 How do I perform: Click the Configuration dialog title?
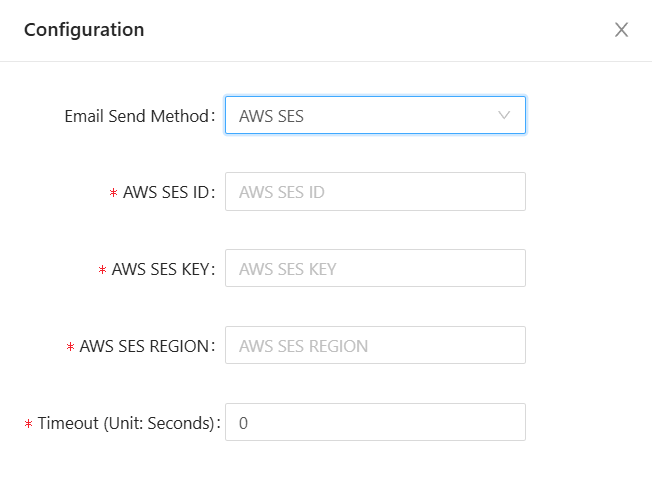point(84,30)
